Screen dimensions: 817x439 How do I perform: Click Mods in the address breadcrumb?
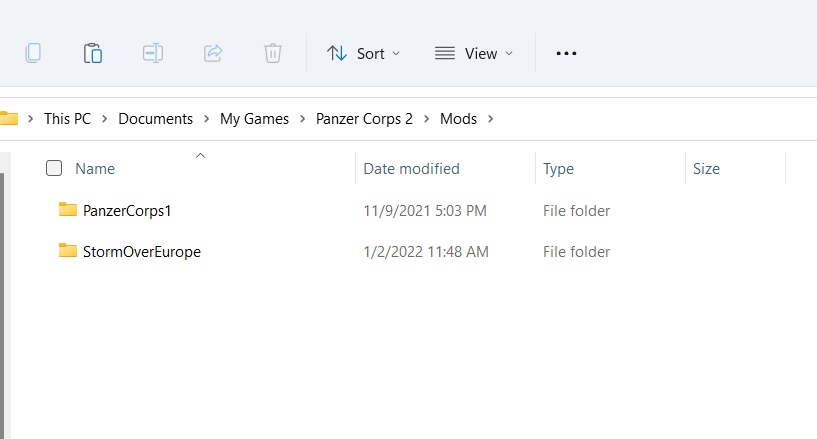(459, 119)
